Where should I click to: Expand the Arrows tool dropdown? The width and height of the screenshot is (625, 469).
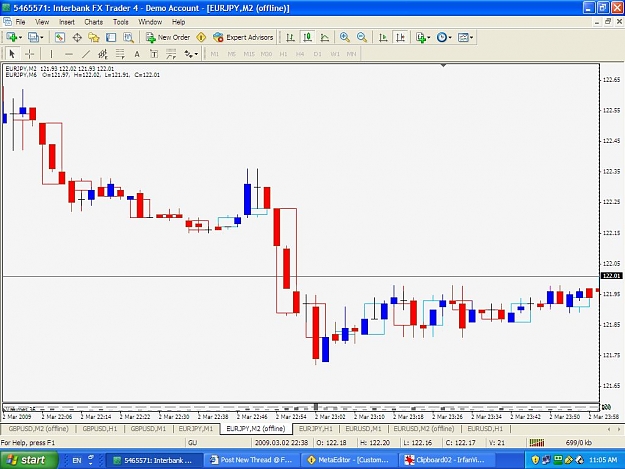click(196, 54)
